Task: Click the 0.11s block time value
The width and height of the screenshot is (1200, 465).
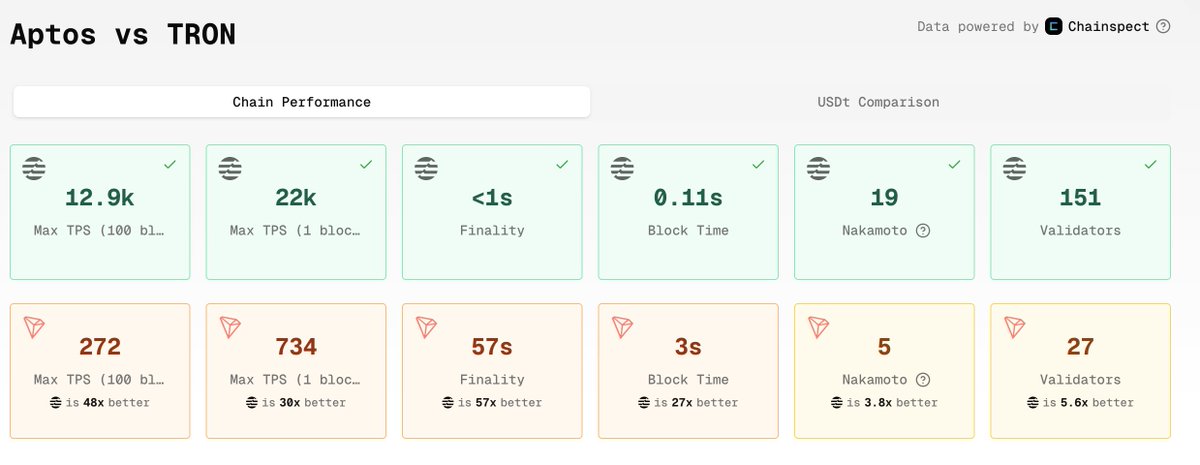Action: pos(688,197)
